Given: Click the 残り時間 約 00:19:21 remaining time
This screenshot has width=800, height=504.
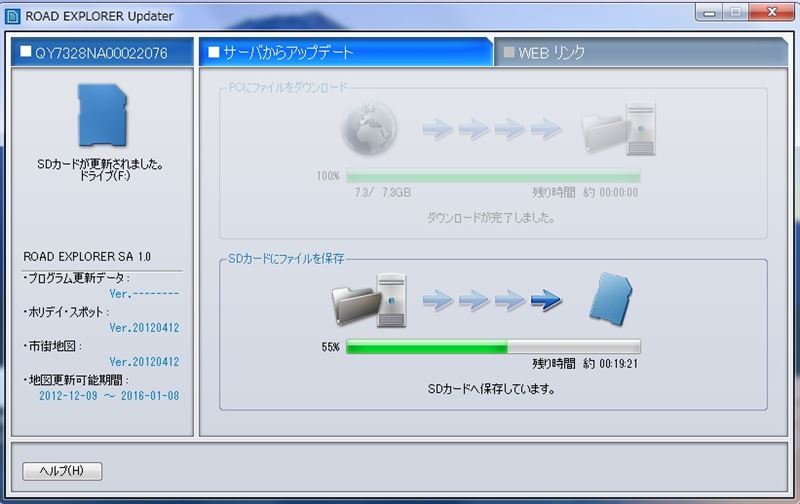Looking at the screenshot, I should (x=585, y=364).
